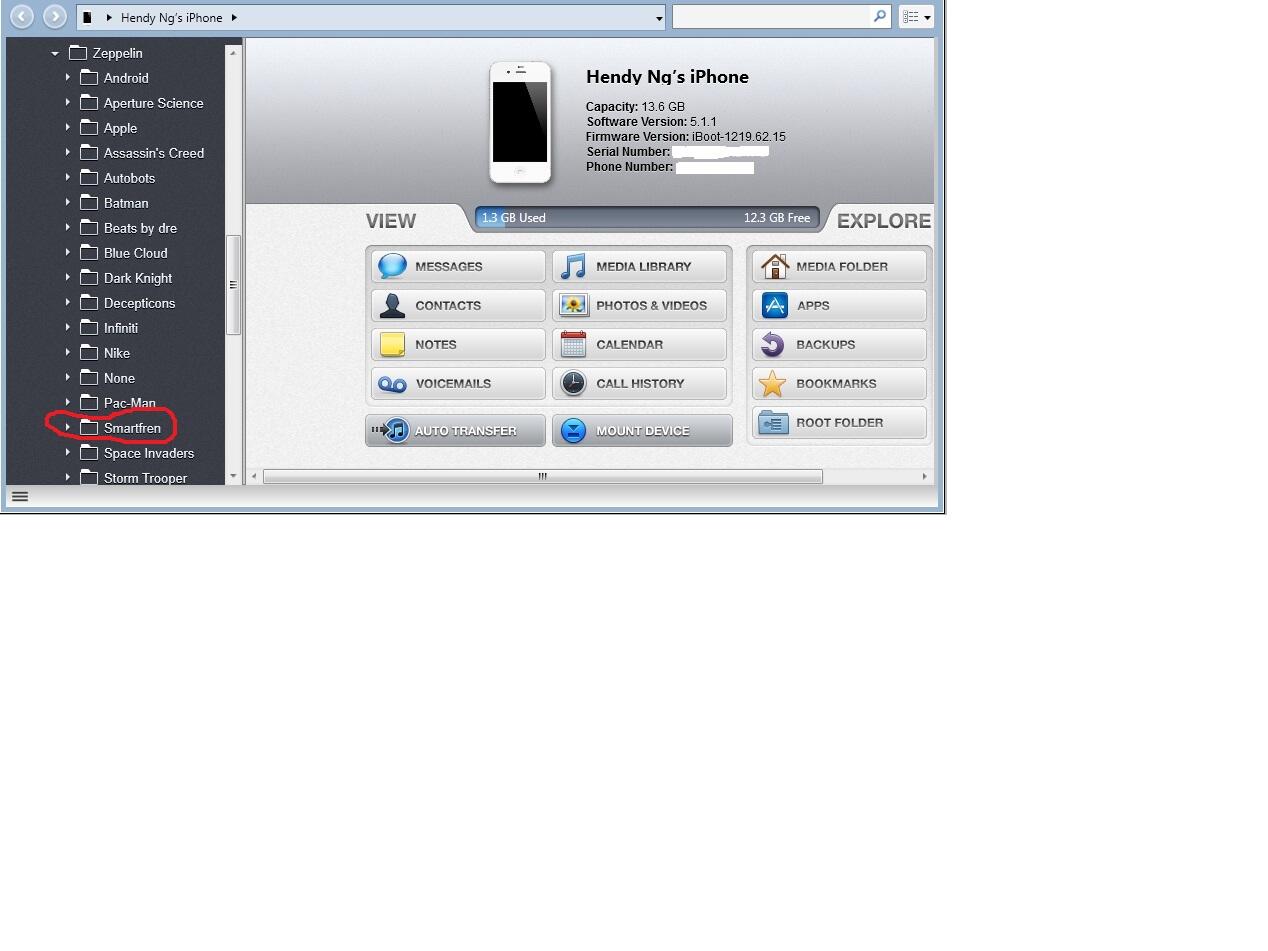The image size is (1268, 951).
Task: Click the Nike folder icon
Action: [x=89, y=352]
